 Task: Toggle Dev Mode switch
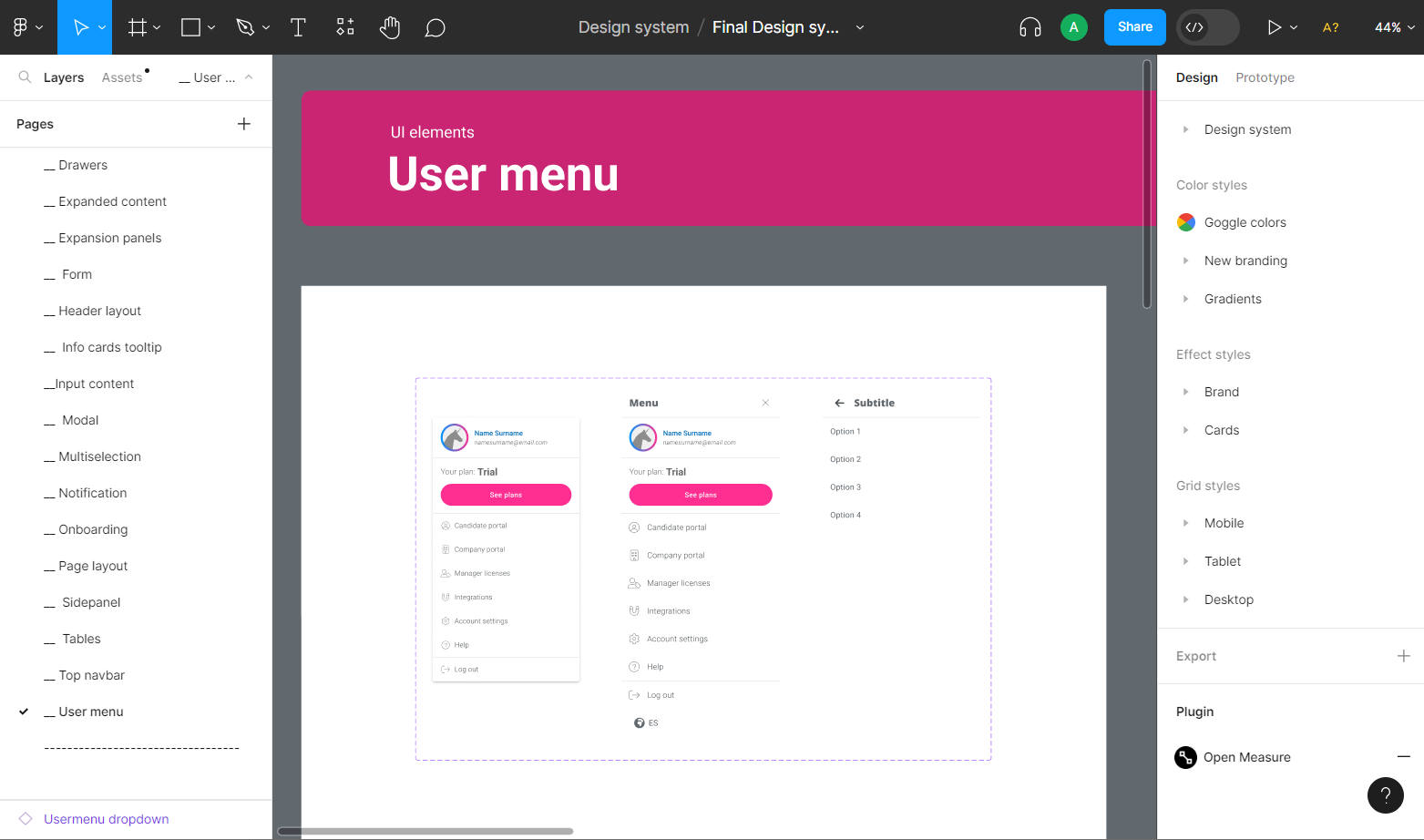click(1208, 27)
